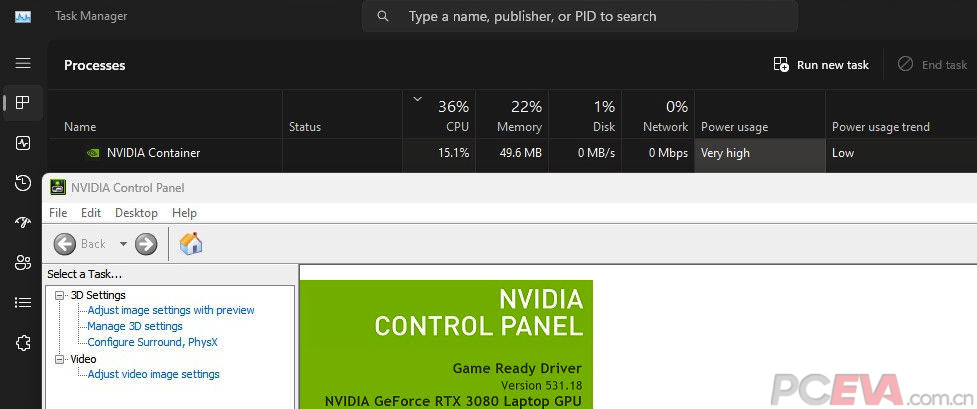Collapse 3D Settings tree node
The height and width of the screenshot is (409, 977).
click(x=60, y=295)
